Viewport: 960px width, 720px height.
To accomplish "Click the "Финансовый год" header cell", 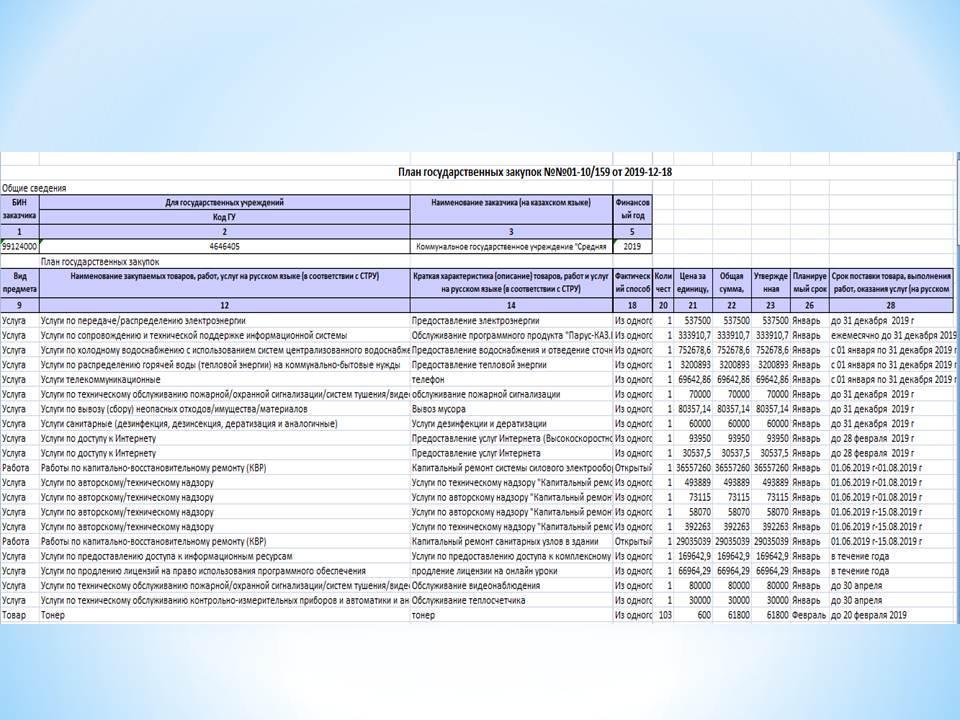I will coord(632,209).
